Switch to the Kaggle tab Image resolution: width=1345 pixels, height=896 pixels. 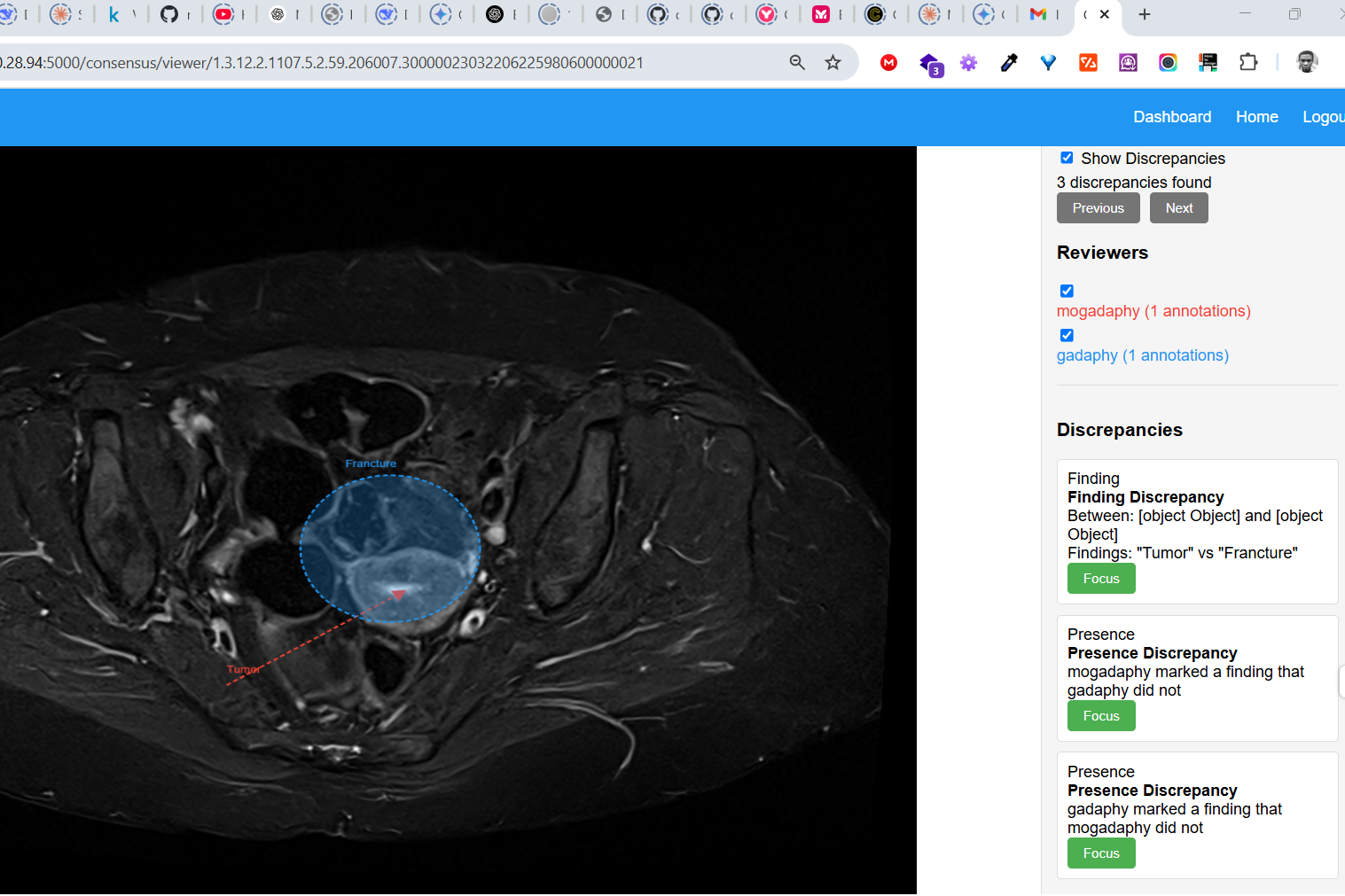point(114,14)
